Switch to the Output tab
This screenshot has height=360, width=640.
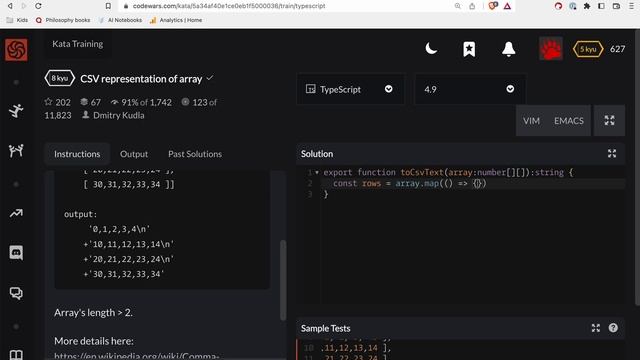click(x=134, y=154)
